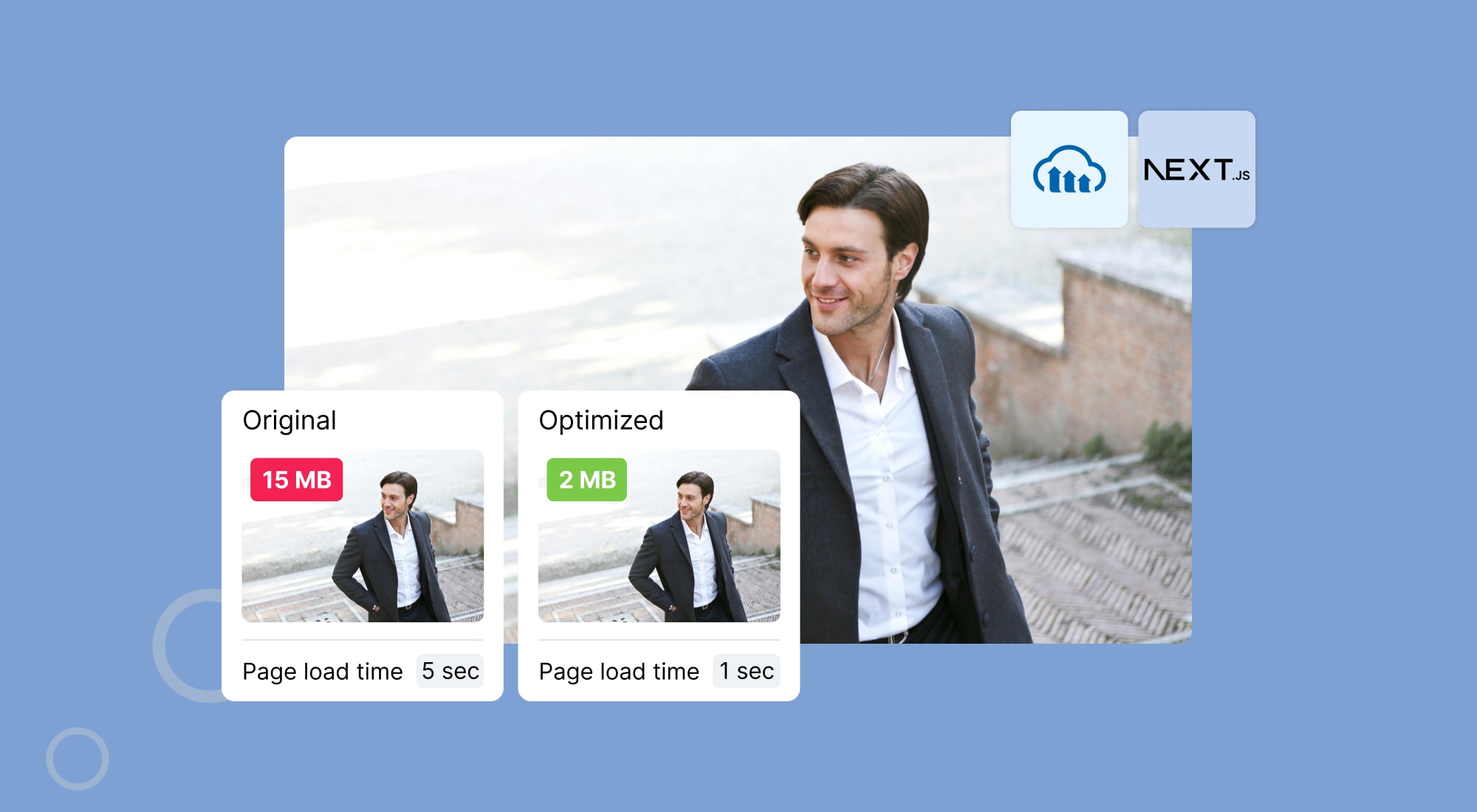Click the Optimized card heading

(x=601, y=420)
